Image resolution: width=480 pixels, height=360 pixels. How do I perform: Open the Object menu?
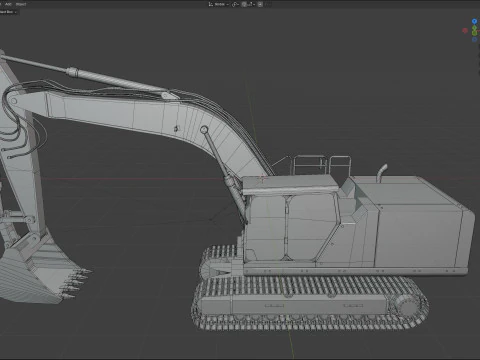(x=21, y=4)
